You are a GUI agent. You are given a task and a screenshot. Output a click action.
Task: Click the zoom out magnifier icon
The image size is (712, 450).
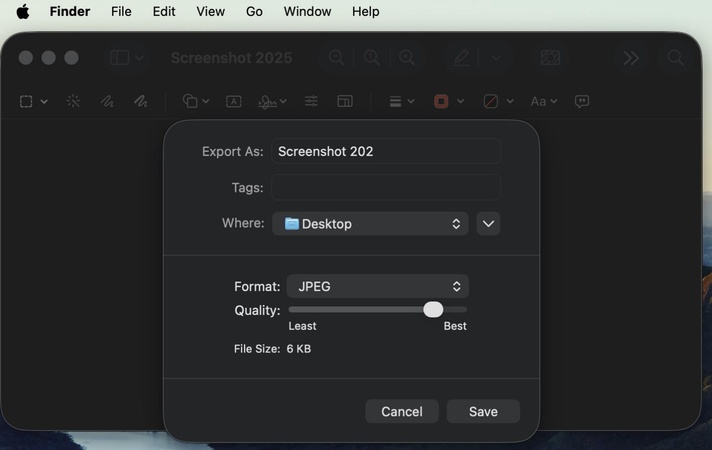pyautogui.click(x=336, y=58)
